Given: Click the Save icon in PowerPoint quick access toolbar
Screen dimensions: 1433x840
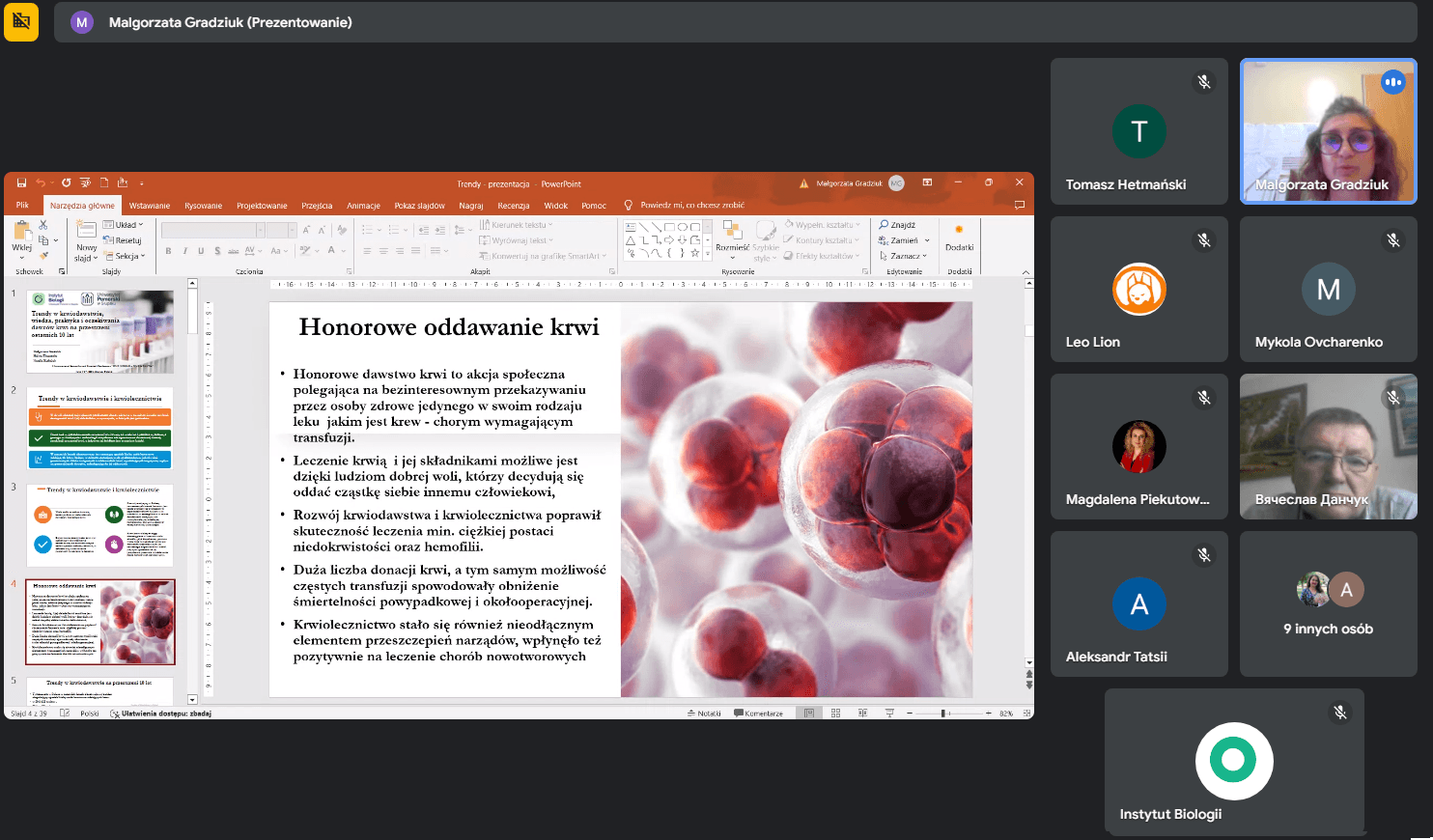Looking at the screenshot, I should (x=21, y=182).
